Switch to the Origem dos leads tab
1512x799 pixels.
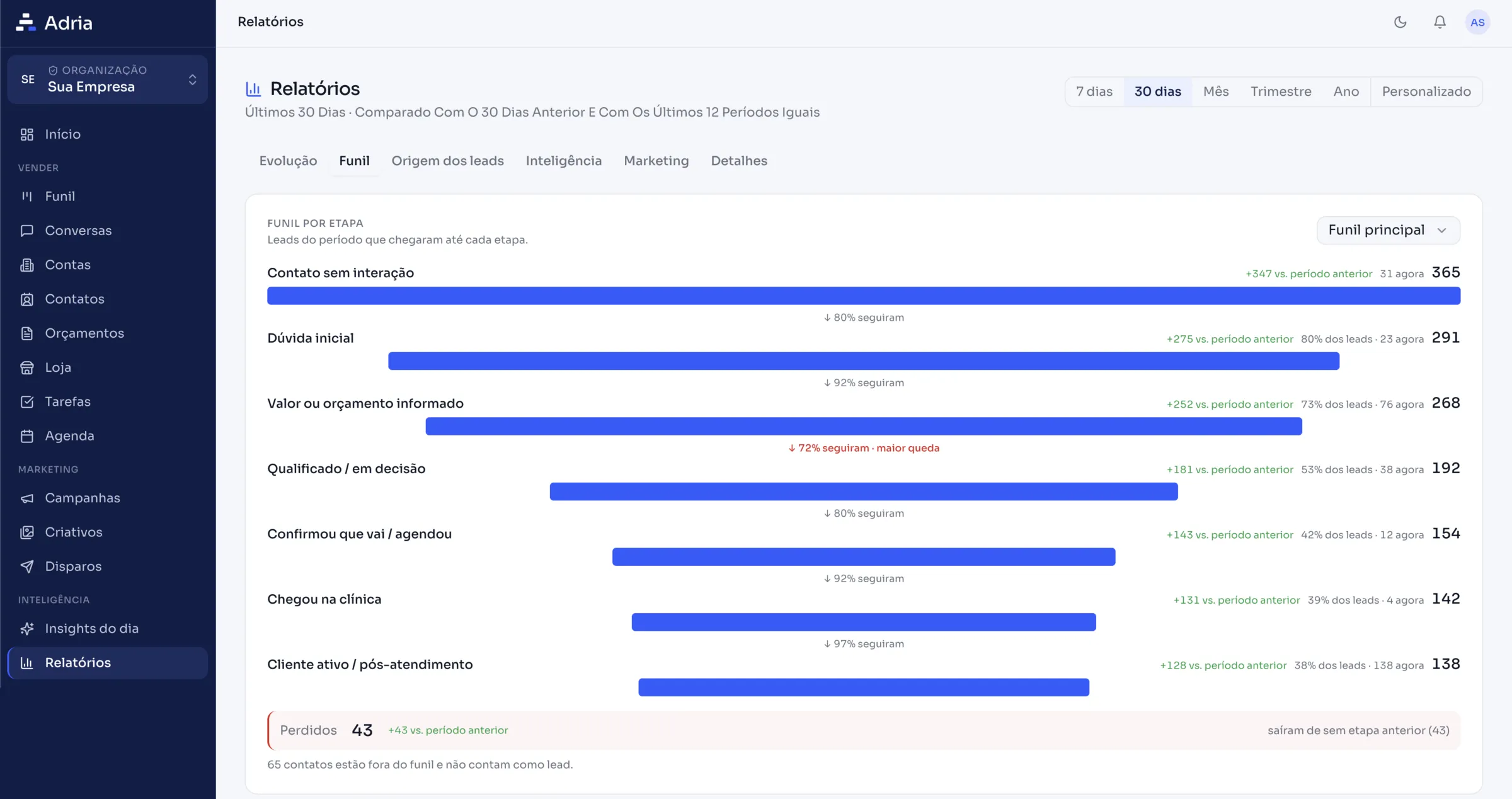(x=447, y=161)
